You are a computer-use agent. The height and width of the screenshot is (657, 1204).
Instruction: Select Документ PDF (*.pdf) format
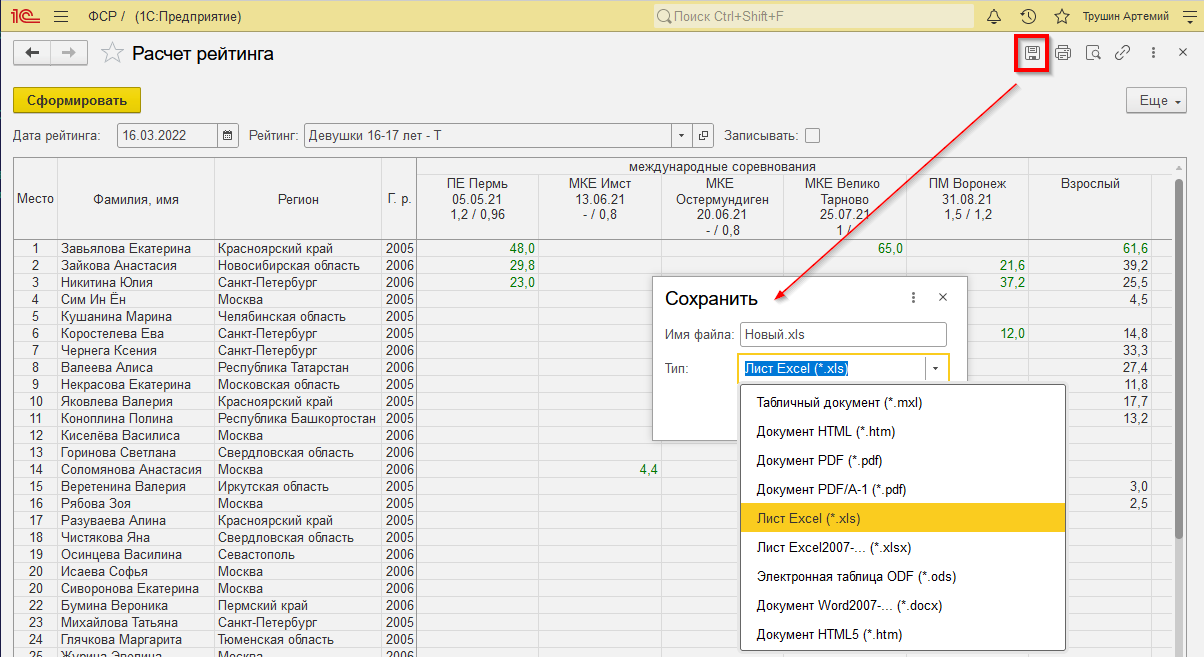819,461
